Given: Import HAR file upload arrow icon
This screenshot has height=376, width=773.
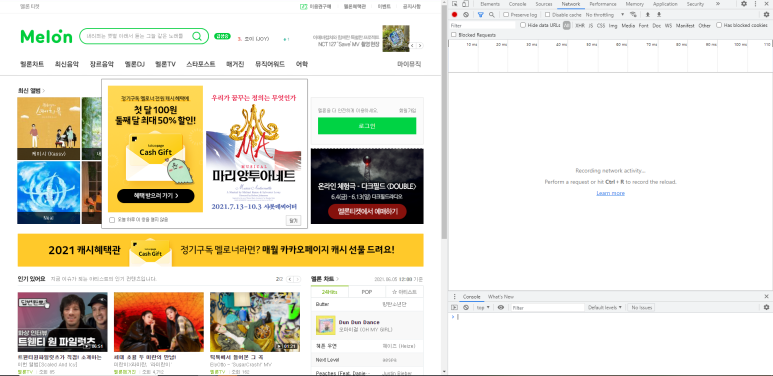Looking at the screenshot, I should point(648,15).
